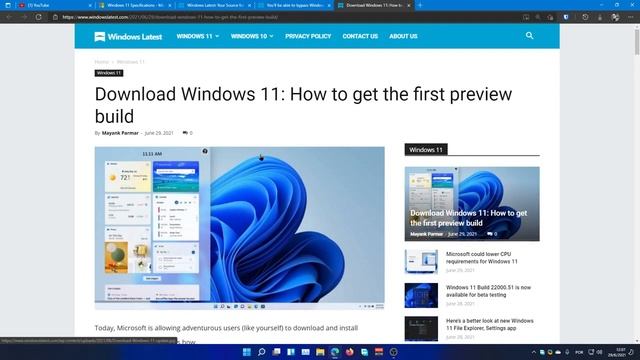The width and height of the screenshot is (640, 360).
Task: Click the POR language indicator in the tray
Action: [579, 352]
